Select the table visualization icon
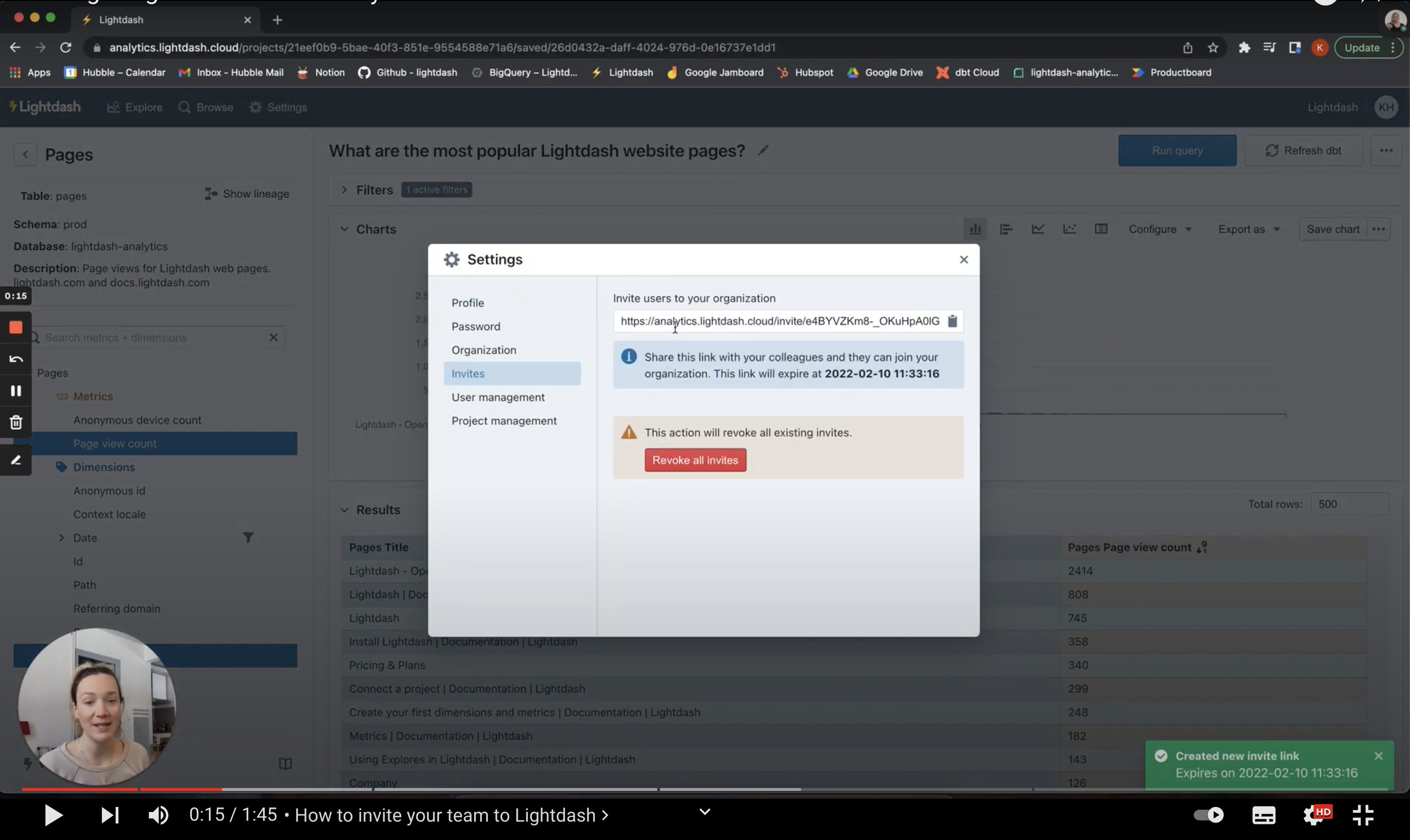This screenshot has height=840, width=1410. click(1101, 229)
